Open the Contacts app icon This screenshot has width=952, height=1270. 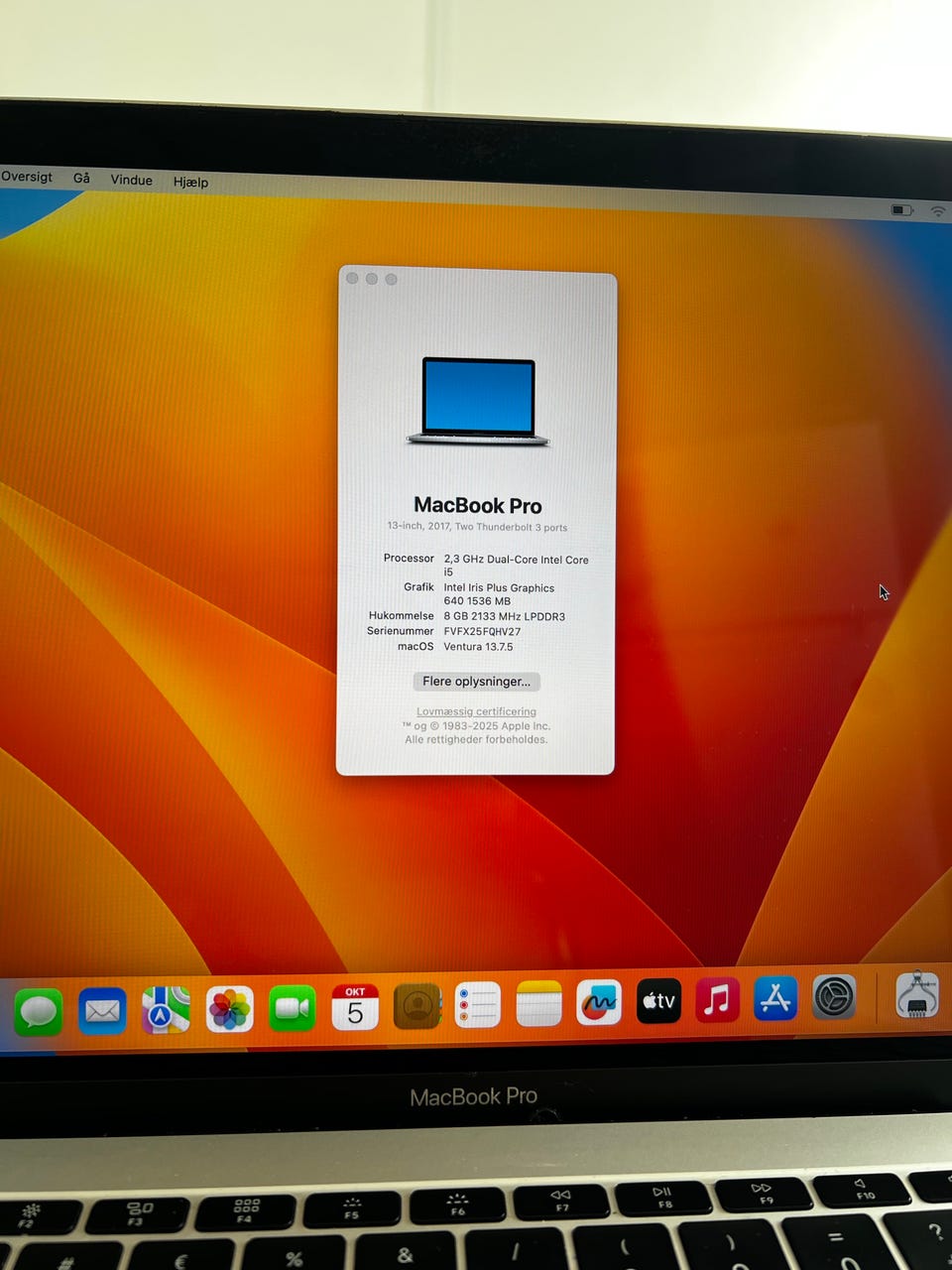[x=417, y=1006]
